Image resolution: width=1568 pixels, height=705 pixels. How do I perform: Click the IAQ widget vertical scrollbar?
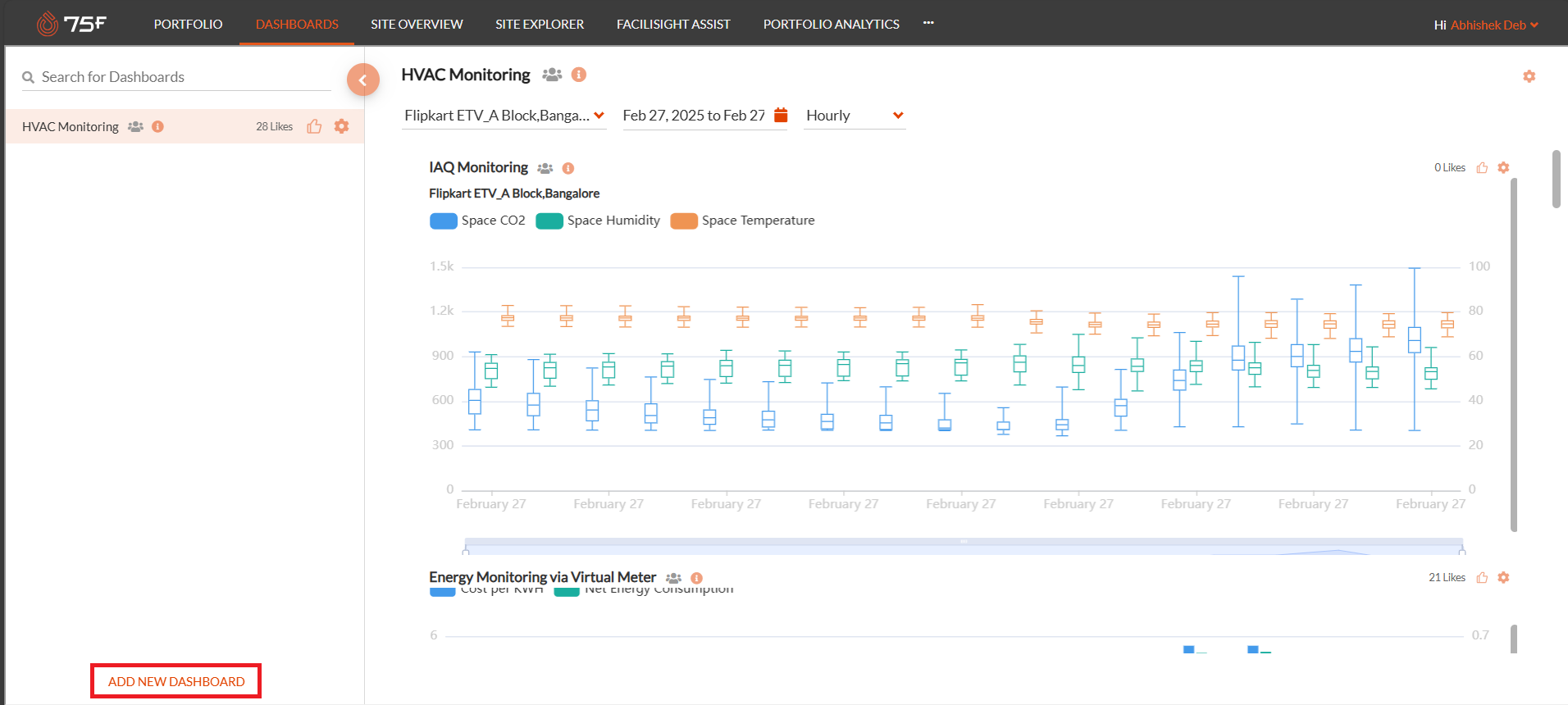[x=1514, y=354]
